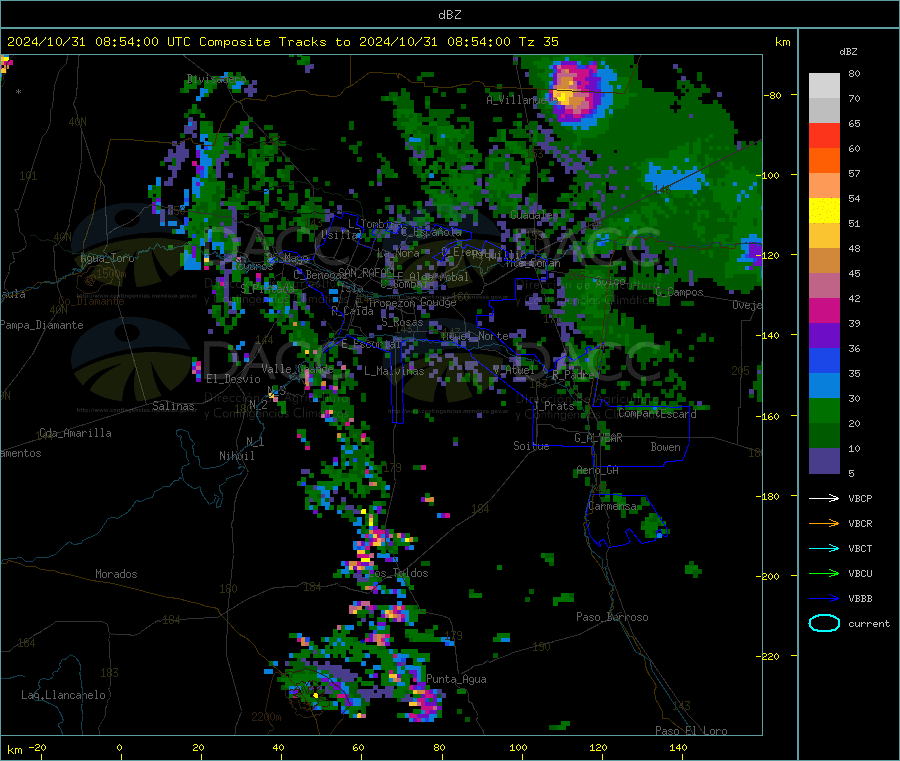The height and width of the screenshot is (761, 900).
Task: Click the 'Pampa_Diamante' map label
Action: pos(41,325)
